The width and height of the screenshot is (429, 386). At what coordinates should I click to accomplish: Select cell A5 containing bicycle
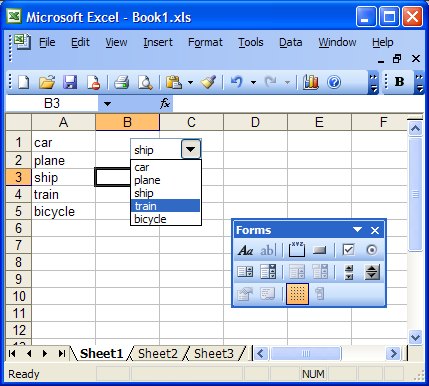click(63, 211)
